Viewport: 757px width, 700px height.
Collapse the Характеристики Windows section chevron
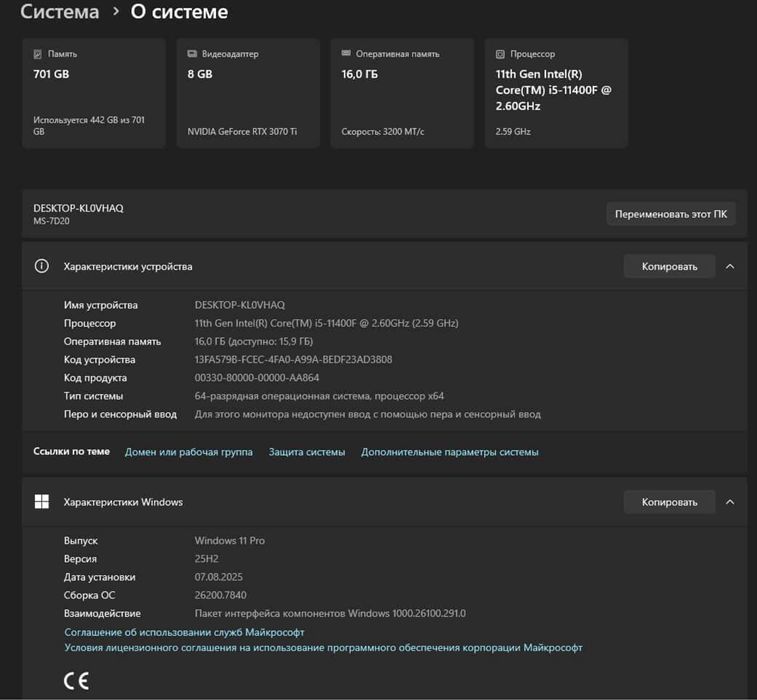pos(730,502)
